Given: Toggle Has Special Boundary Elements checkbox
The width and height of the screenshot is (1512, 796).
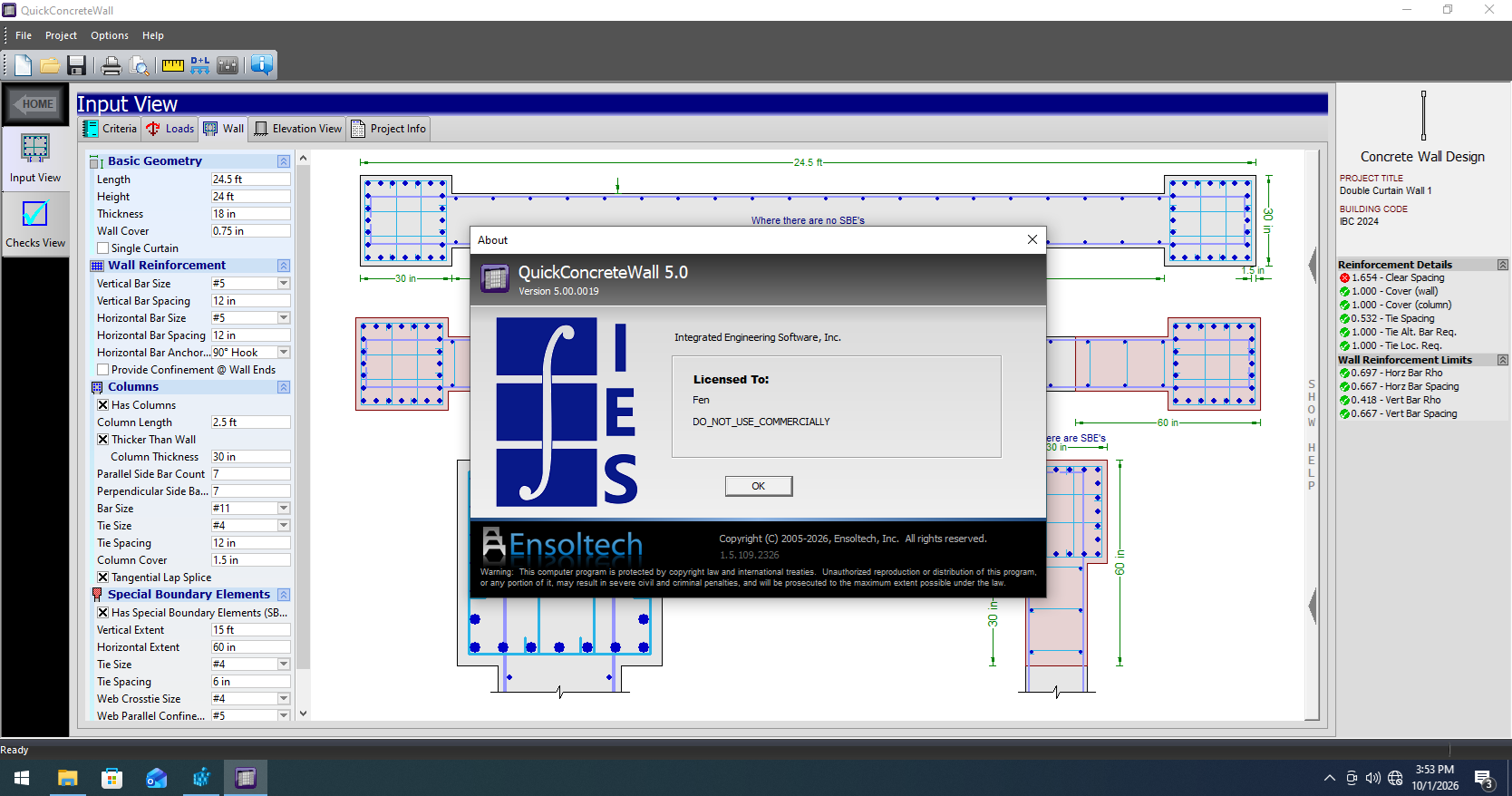Looking at the screenshot, I should [102, 613].
